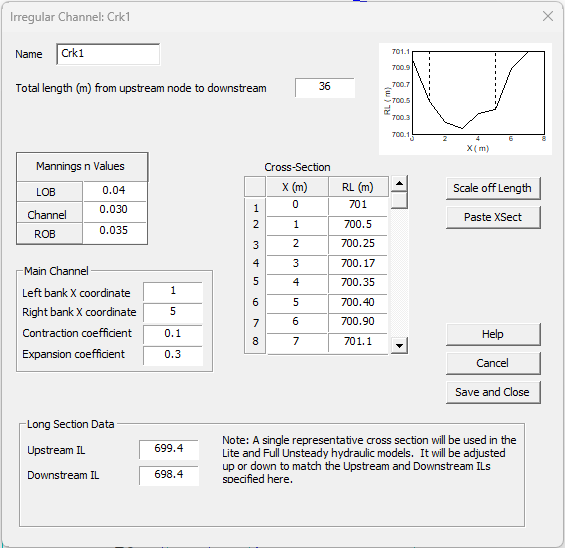Click the cross-section profile graph preview
Screen dimensions: 565x548
(465, 99)
